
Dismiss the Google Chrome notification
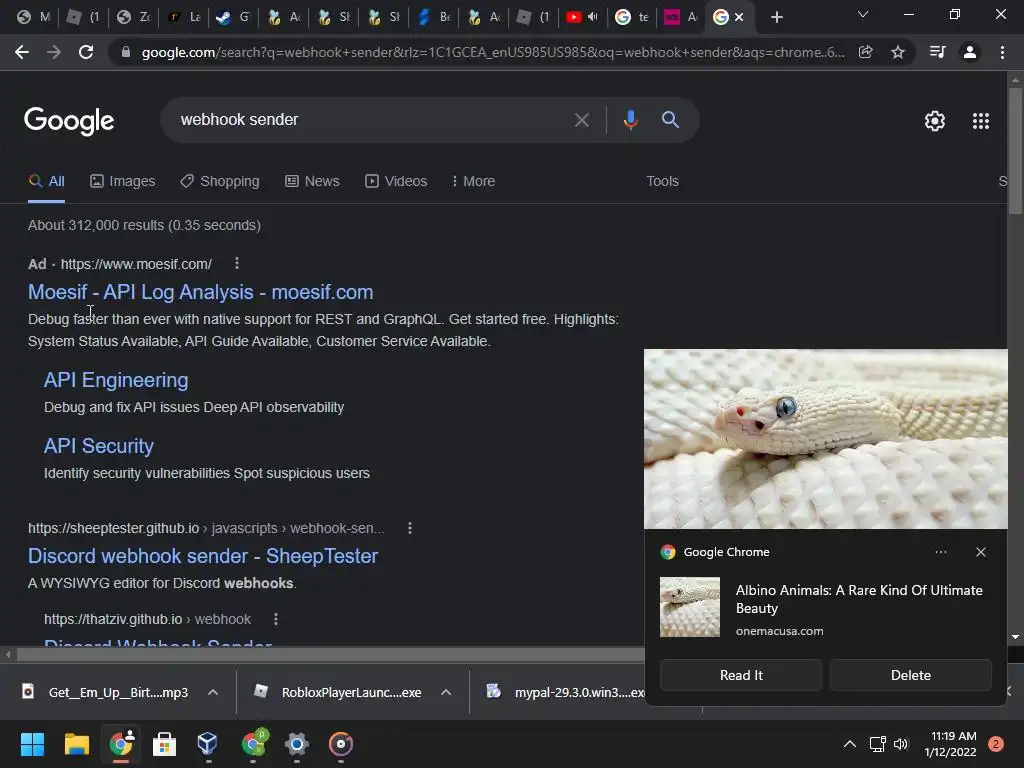[980, 552]
